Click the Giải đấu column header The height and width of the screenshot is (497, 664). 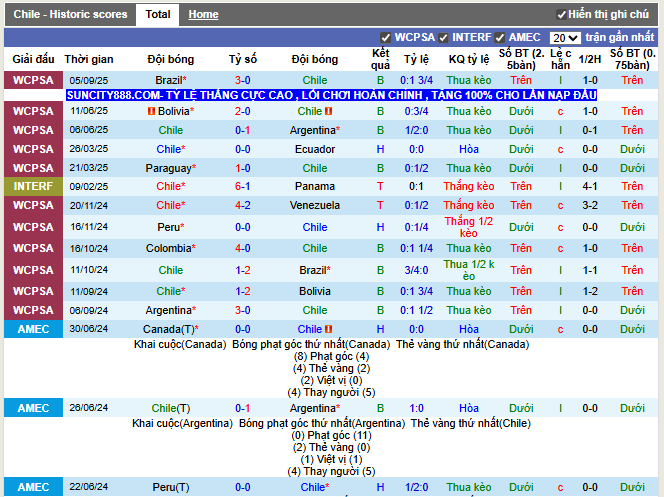point(33,59)
